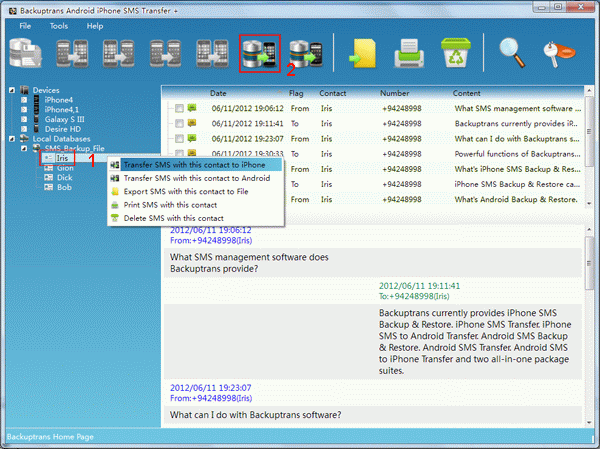The image size is (600, 449).
Task: Click the printer icon beside Print SMS entry
Action: click(x=115, y=205)
